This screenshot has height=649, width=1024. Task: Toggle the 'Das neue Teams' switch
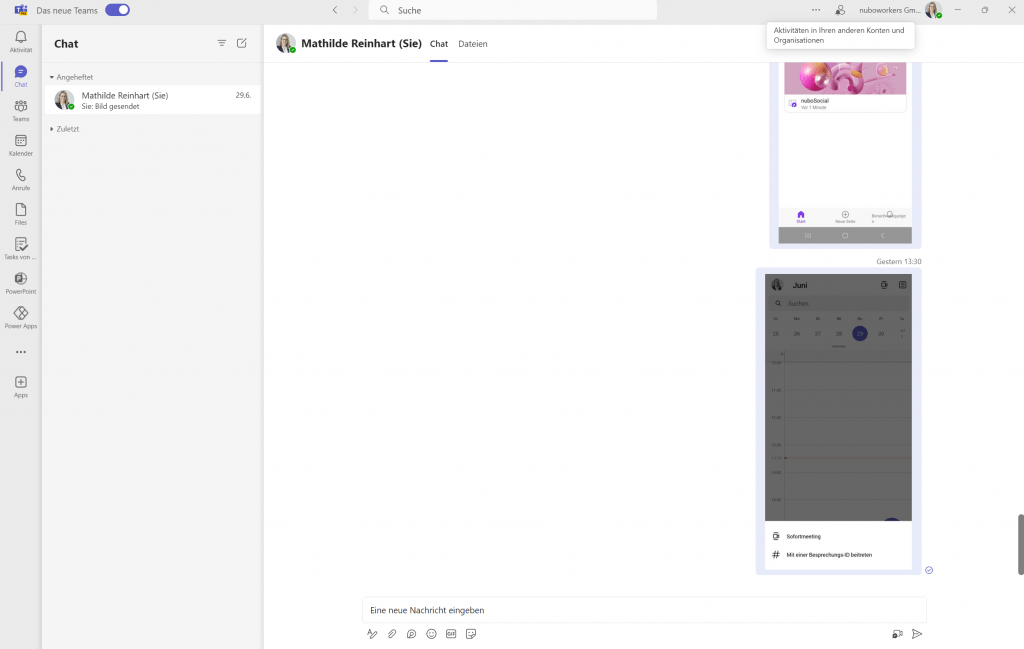point(117,10)
